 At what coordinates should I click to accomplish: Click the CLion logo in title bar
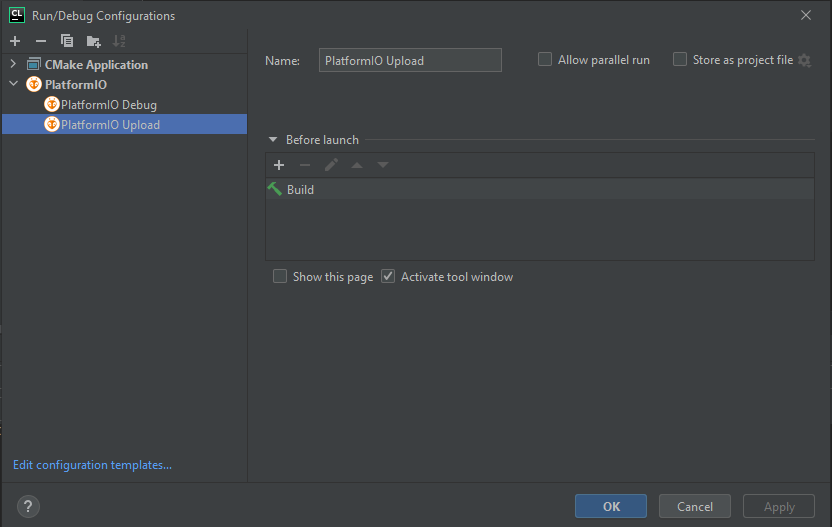17,15
